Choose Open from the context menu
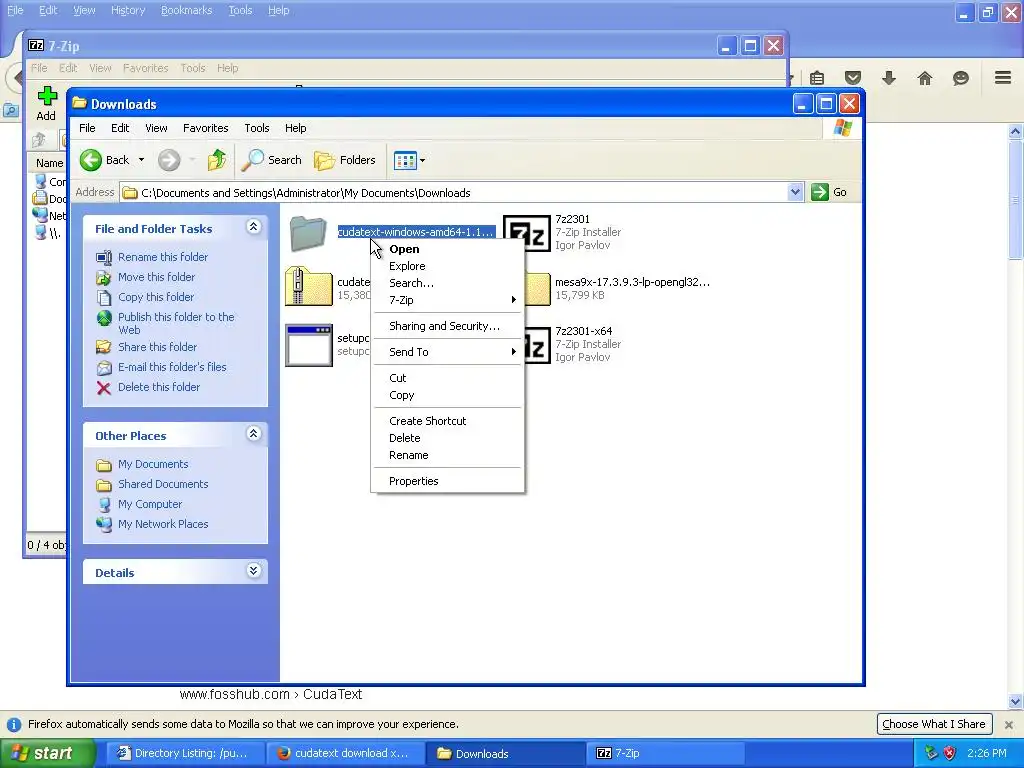Screen dimensions: 1024x768 click(x=447, y=249)
